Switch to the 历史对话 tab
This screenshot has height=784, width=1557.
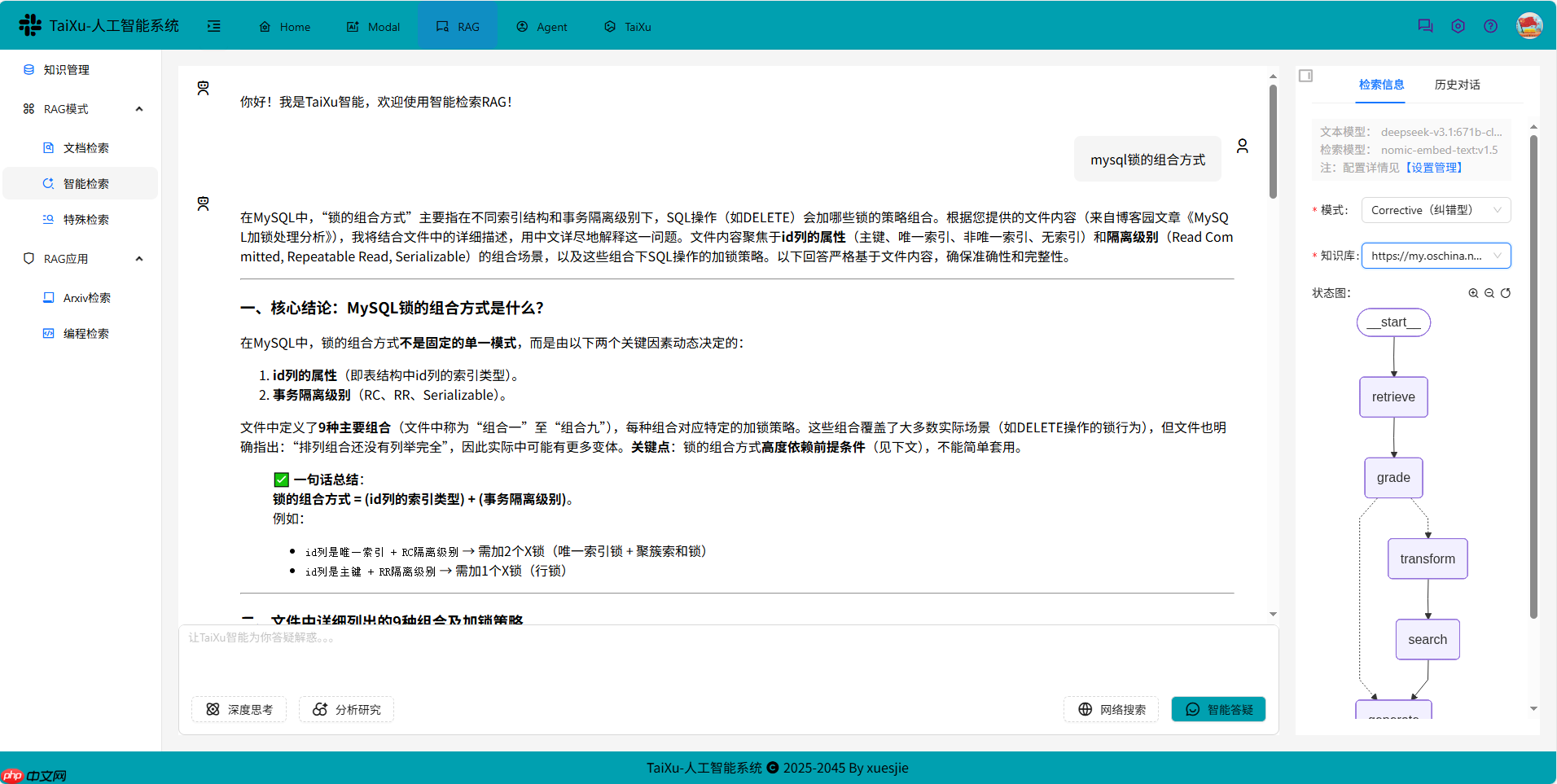1457,85
